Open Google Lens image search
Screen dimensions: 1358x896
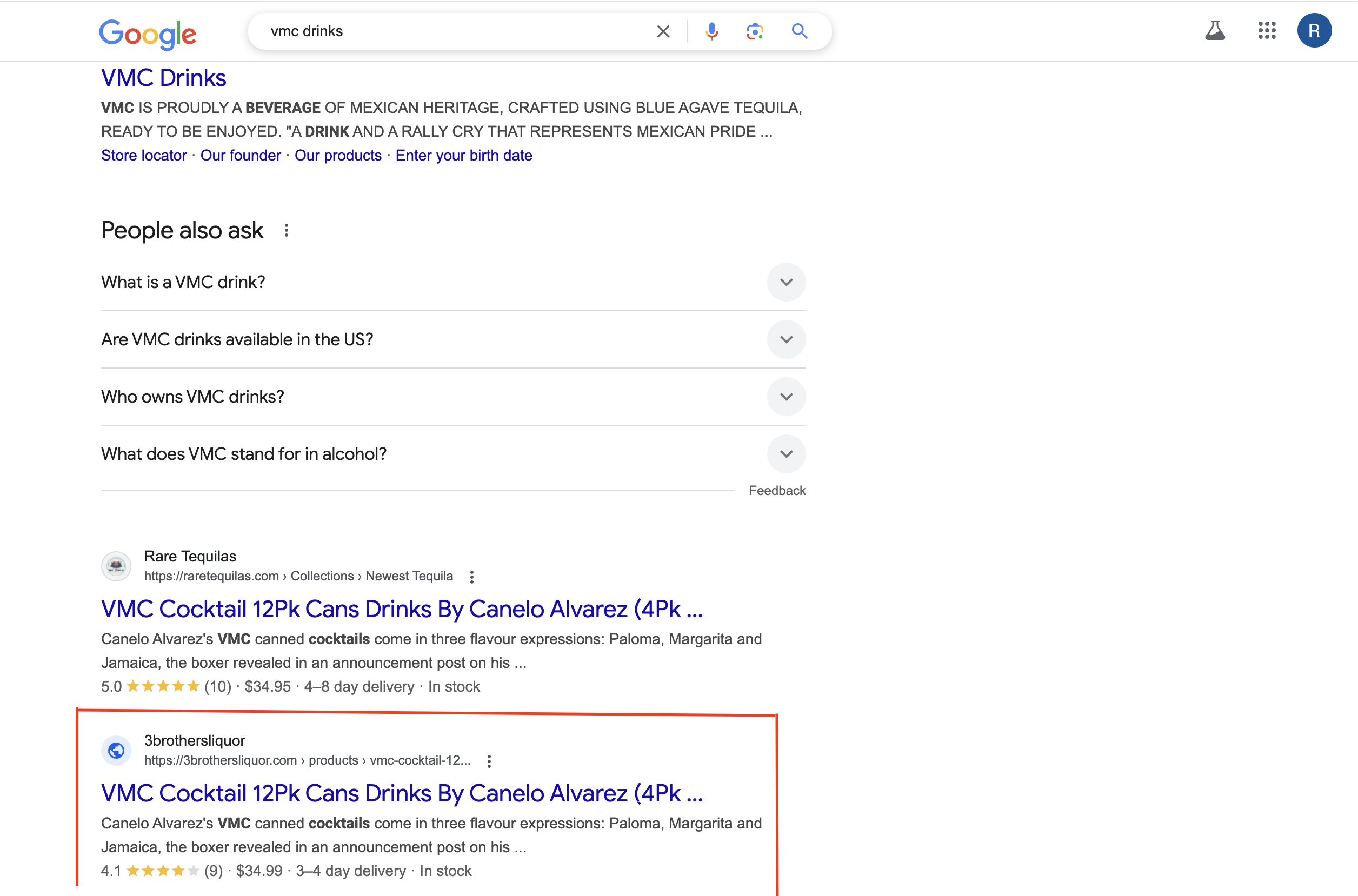pos(755,31)
